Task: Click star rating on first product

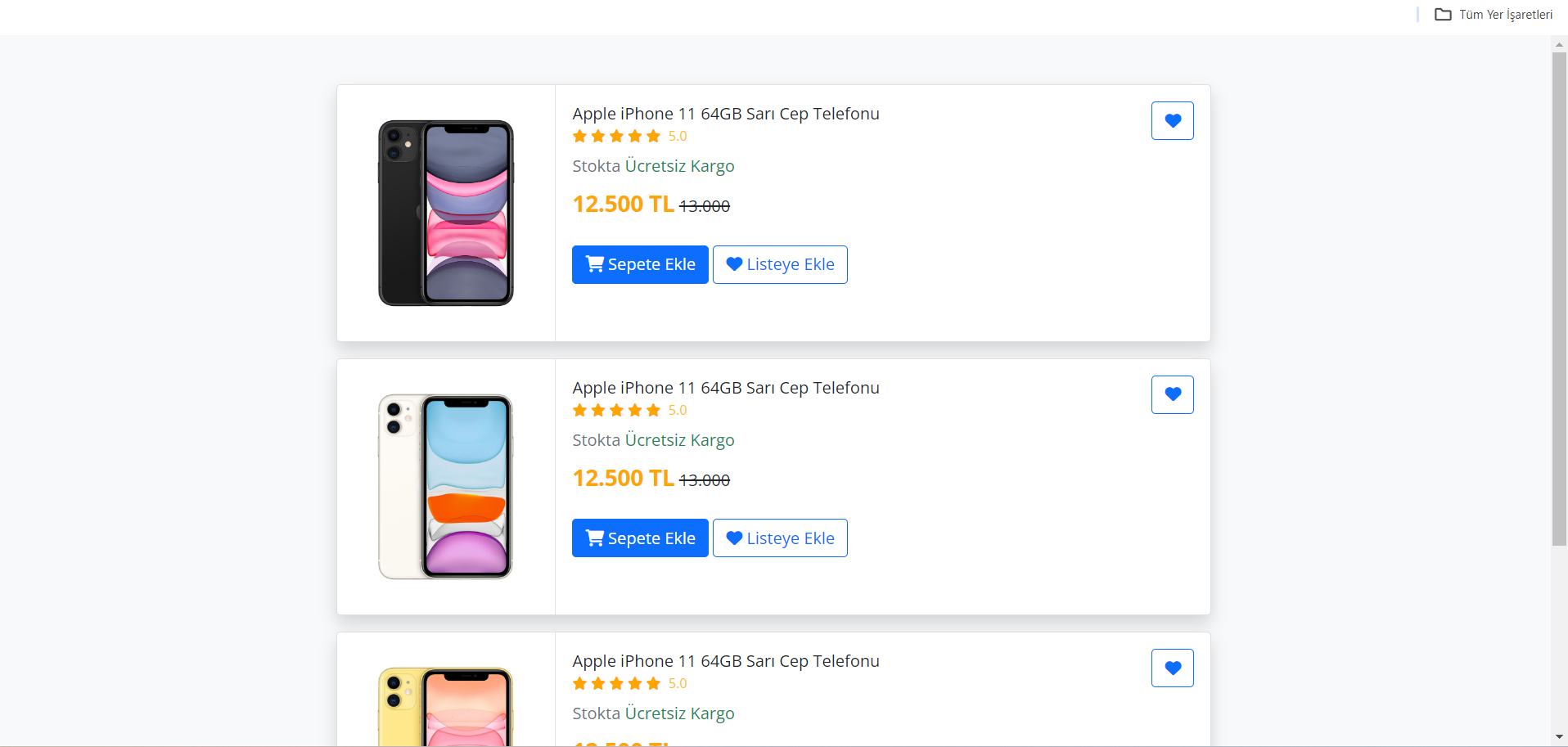Action: tap(616, 137)
